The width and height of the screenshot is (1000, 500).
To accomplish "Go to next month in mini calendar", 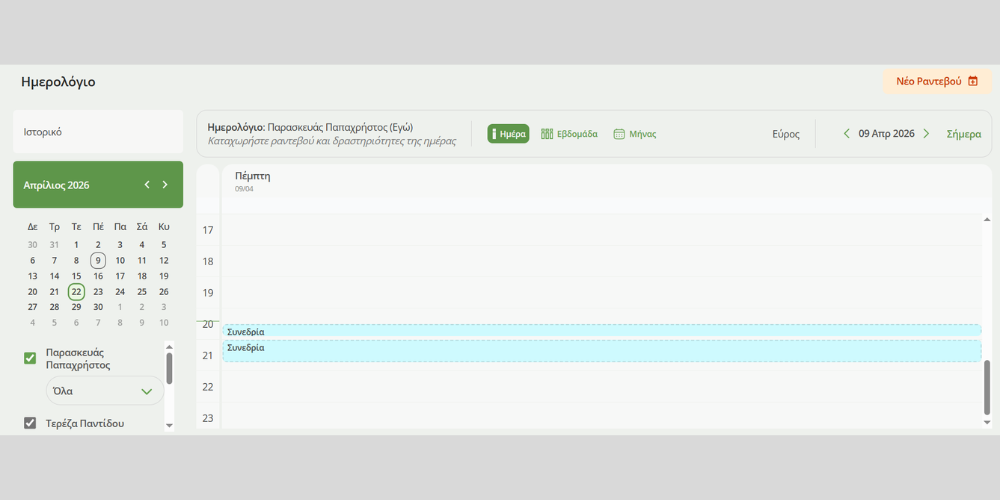I will [x=165, y=185].
